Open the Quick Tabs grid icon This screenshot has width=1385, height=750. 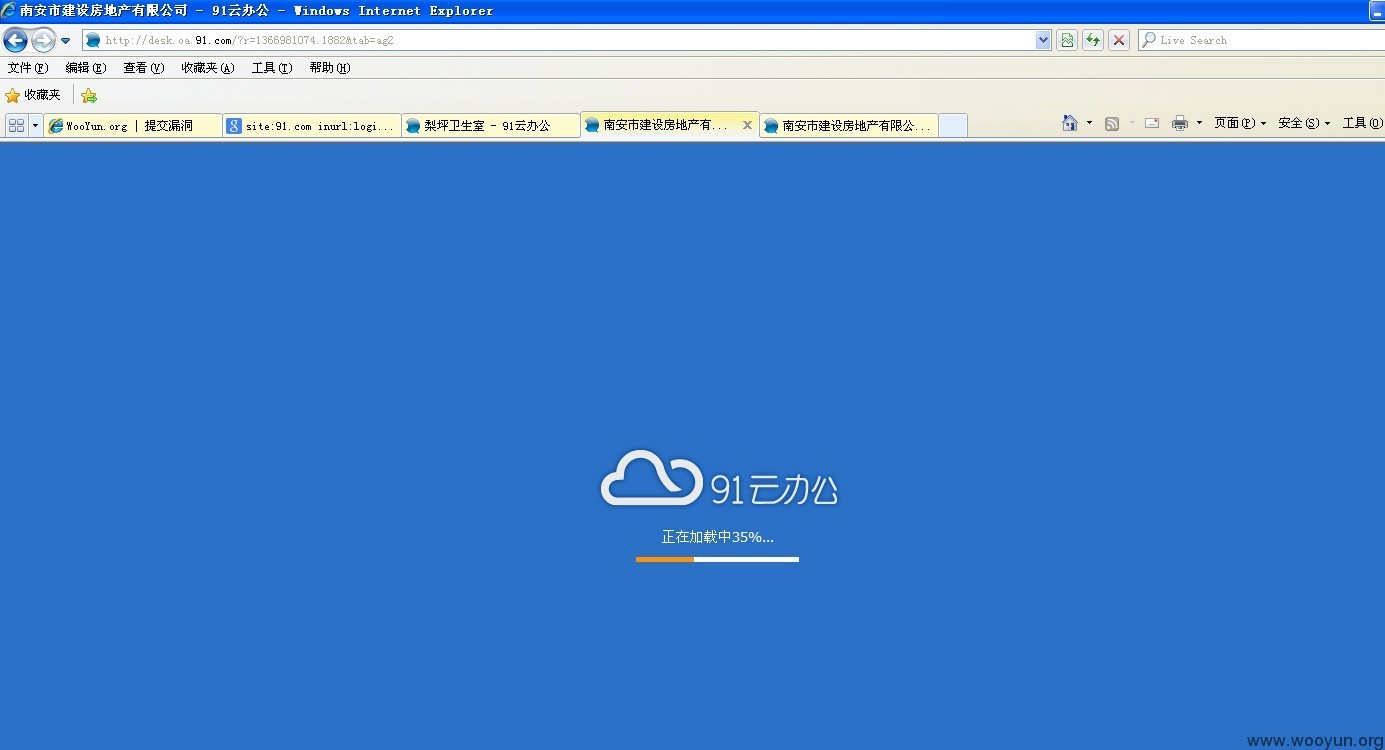click(x=16, y=125)
